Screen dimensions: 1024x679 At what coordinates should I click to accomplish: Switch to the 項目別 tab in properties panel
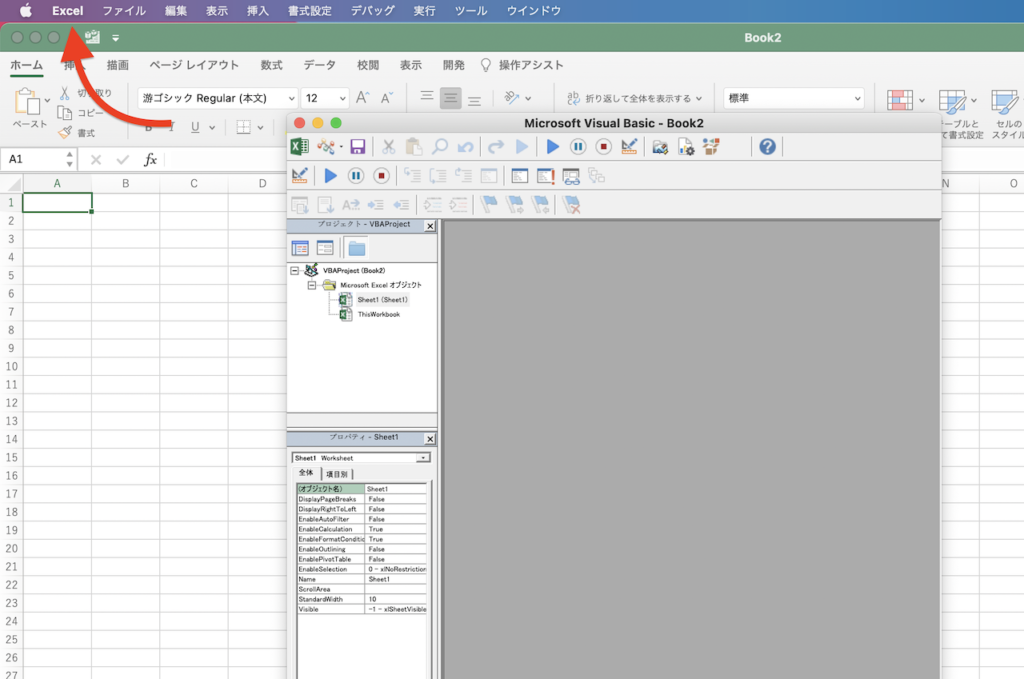(x=337, y=473)
